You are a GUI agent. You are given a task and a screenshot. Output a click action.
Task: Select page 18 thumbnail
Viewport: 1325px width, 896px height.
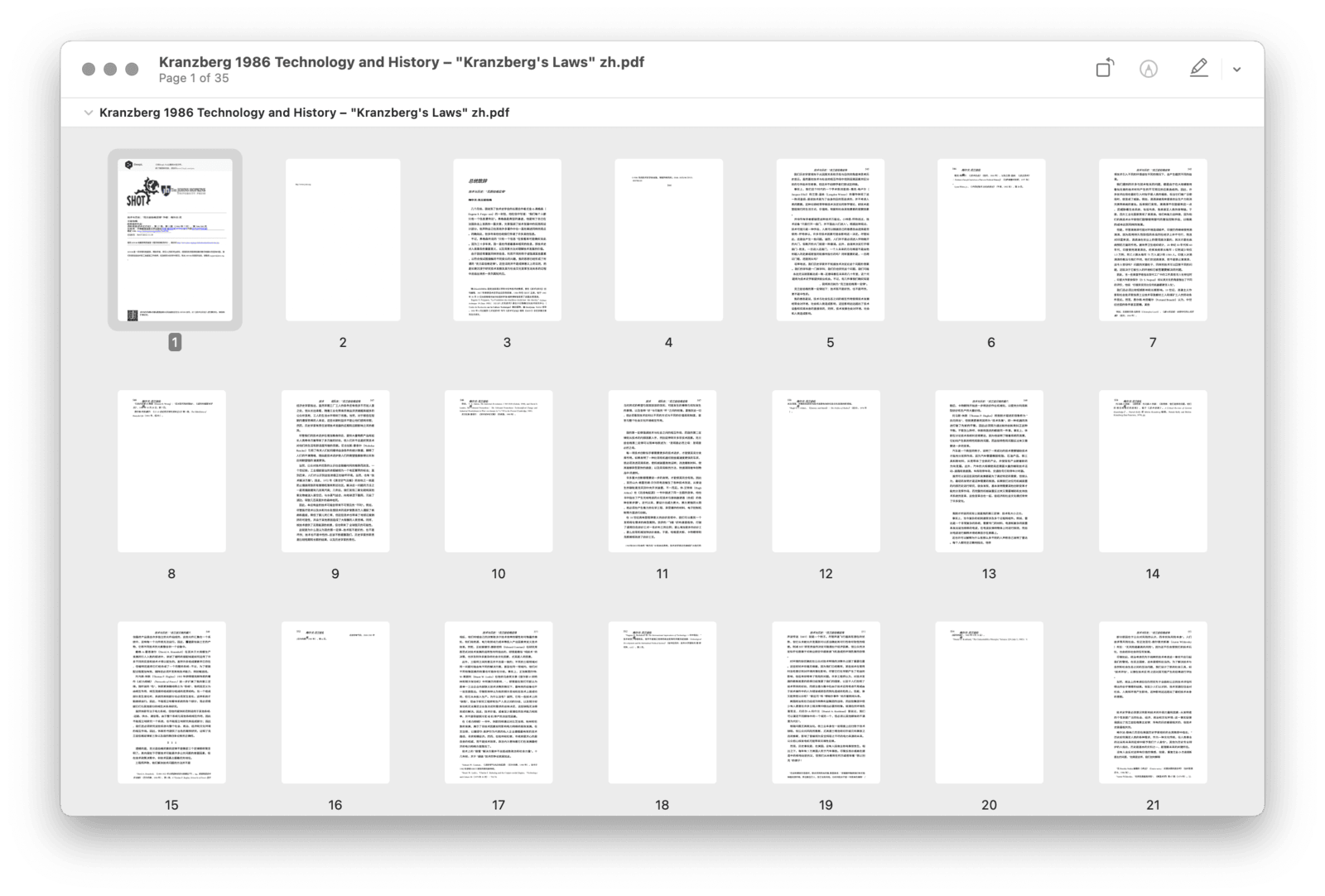(x=662, y=702)
